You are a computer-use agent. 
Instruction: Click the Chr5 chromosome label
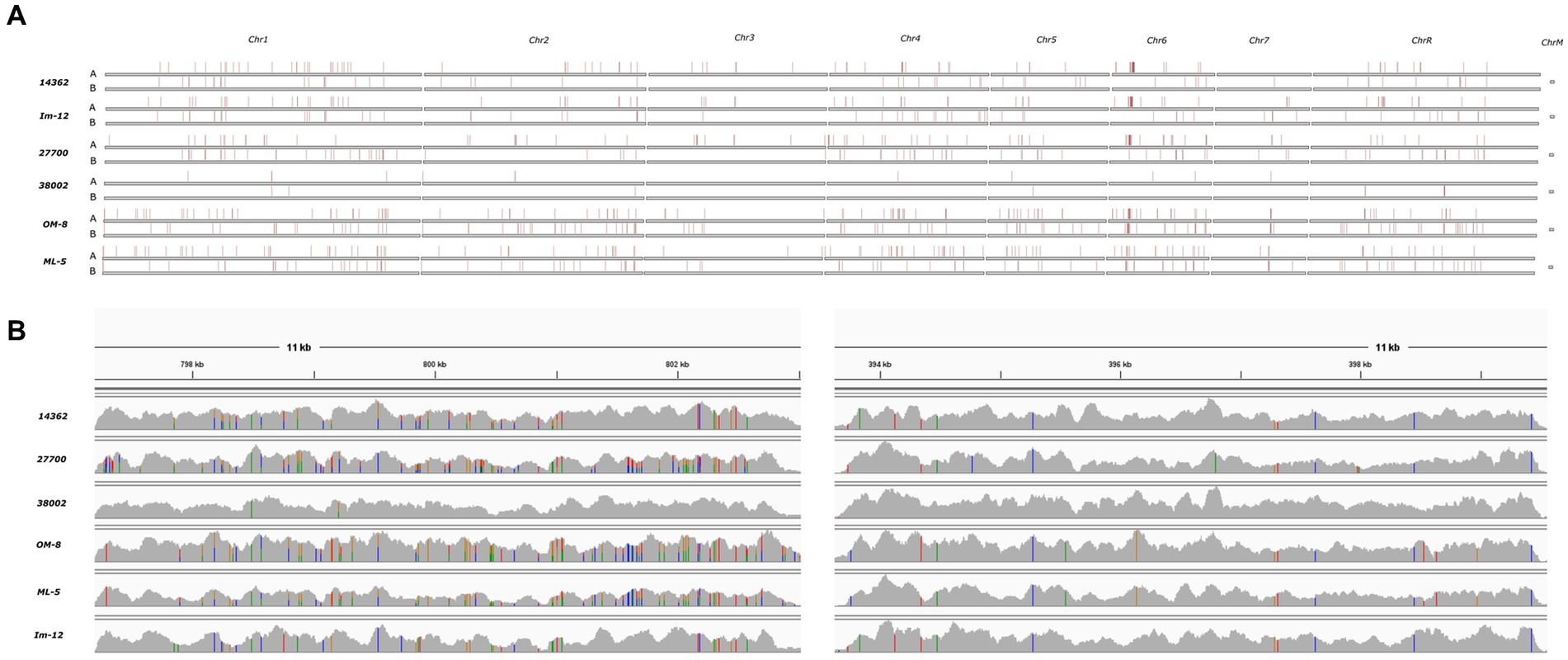tap(1046, 40)
